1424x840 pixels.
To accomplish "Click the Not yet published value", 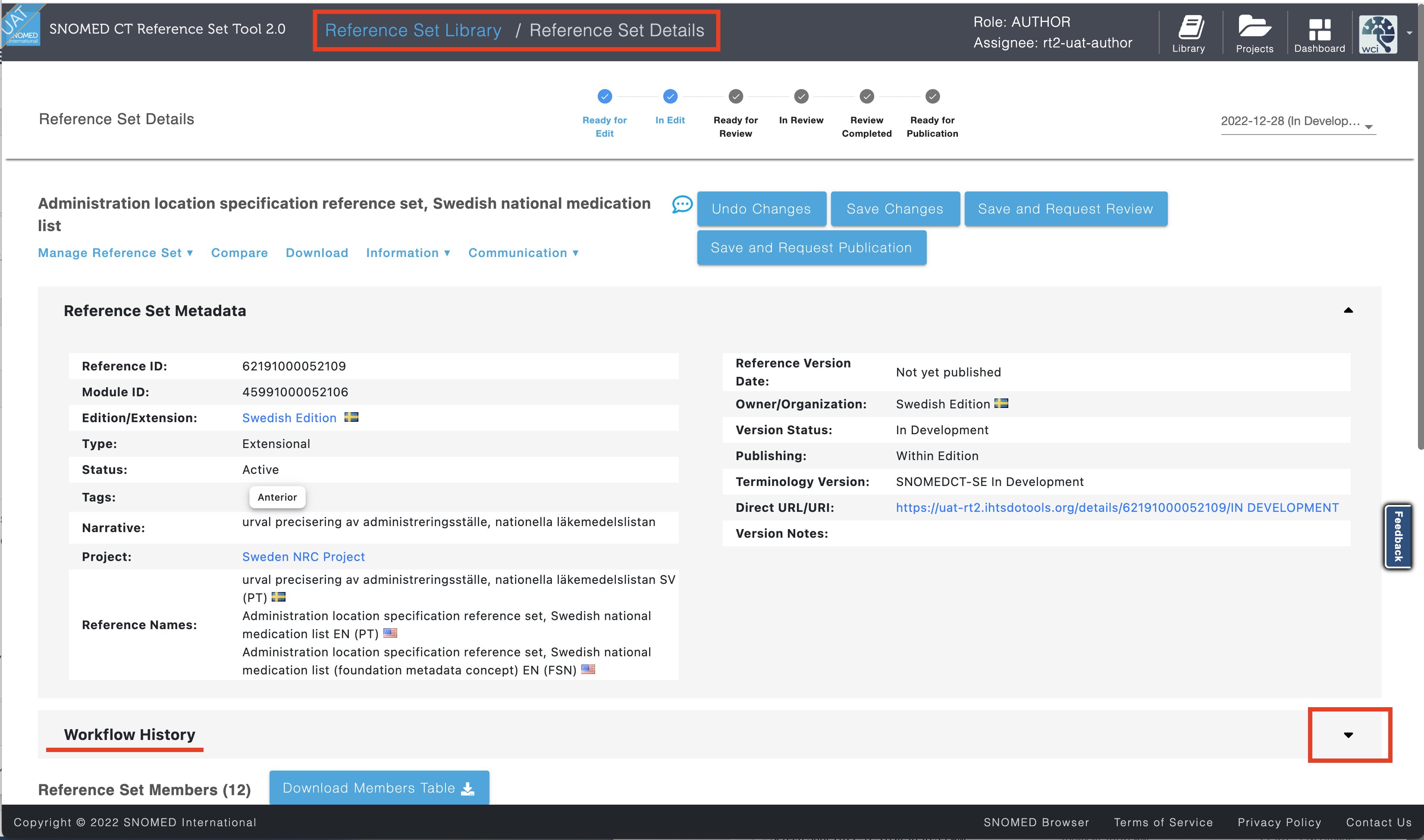I will [x=949, y=372].
